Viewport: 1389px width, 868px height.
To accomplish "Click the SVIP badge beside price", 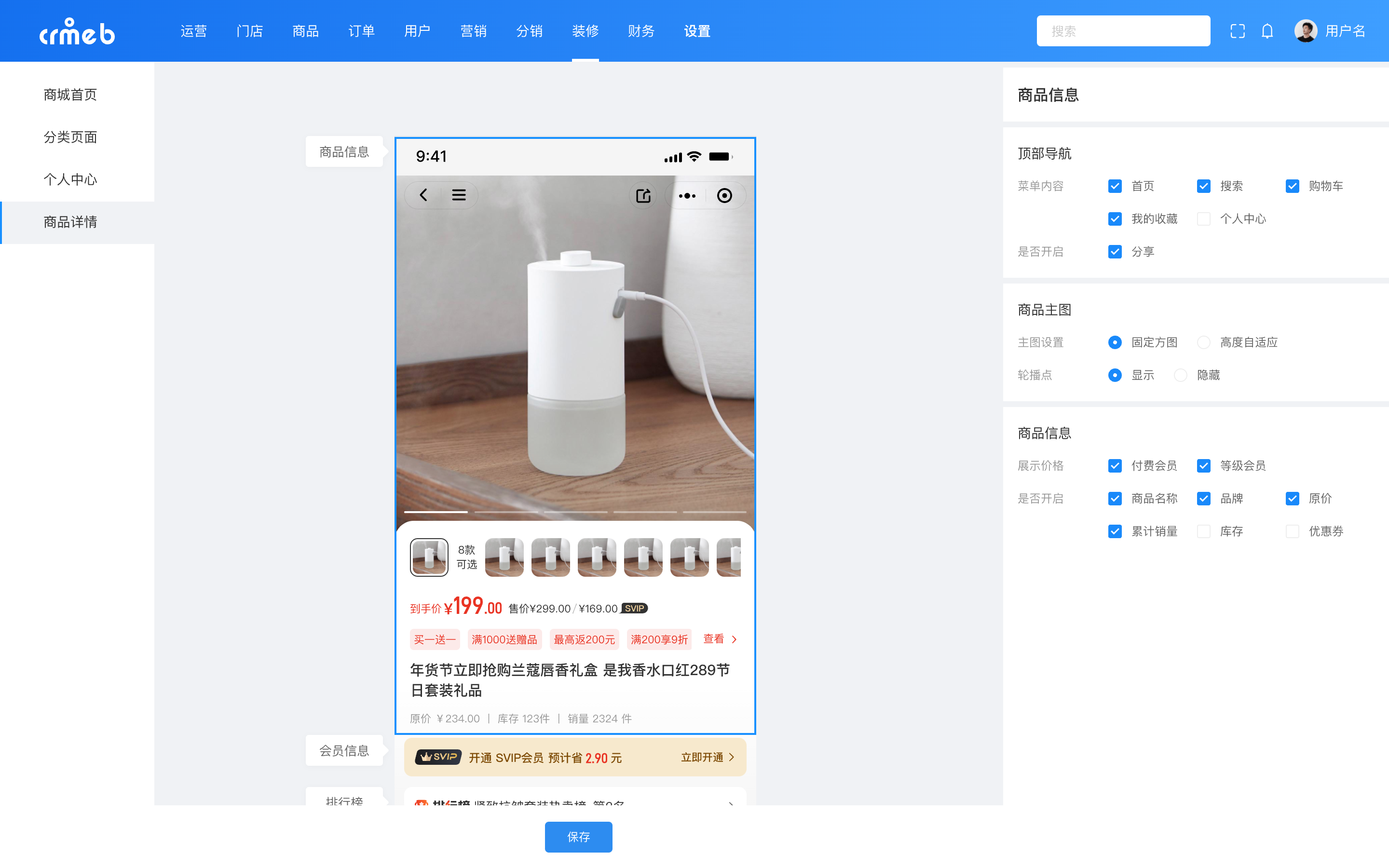I will (634, 608).
